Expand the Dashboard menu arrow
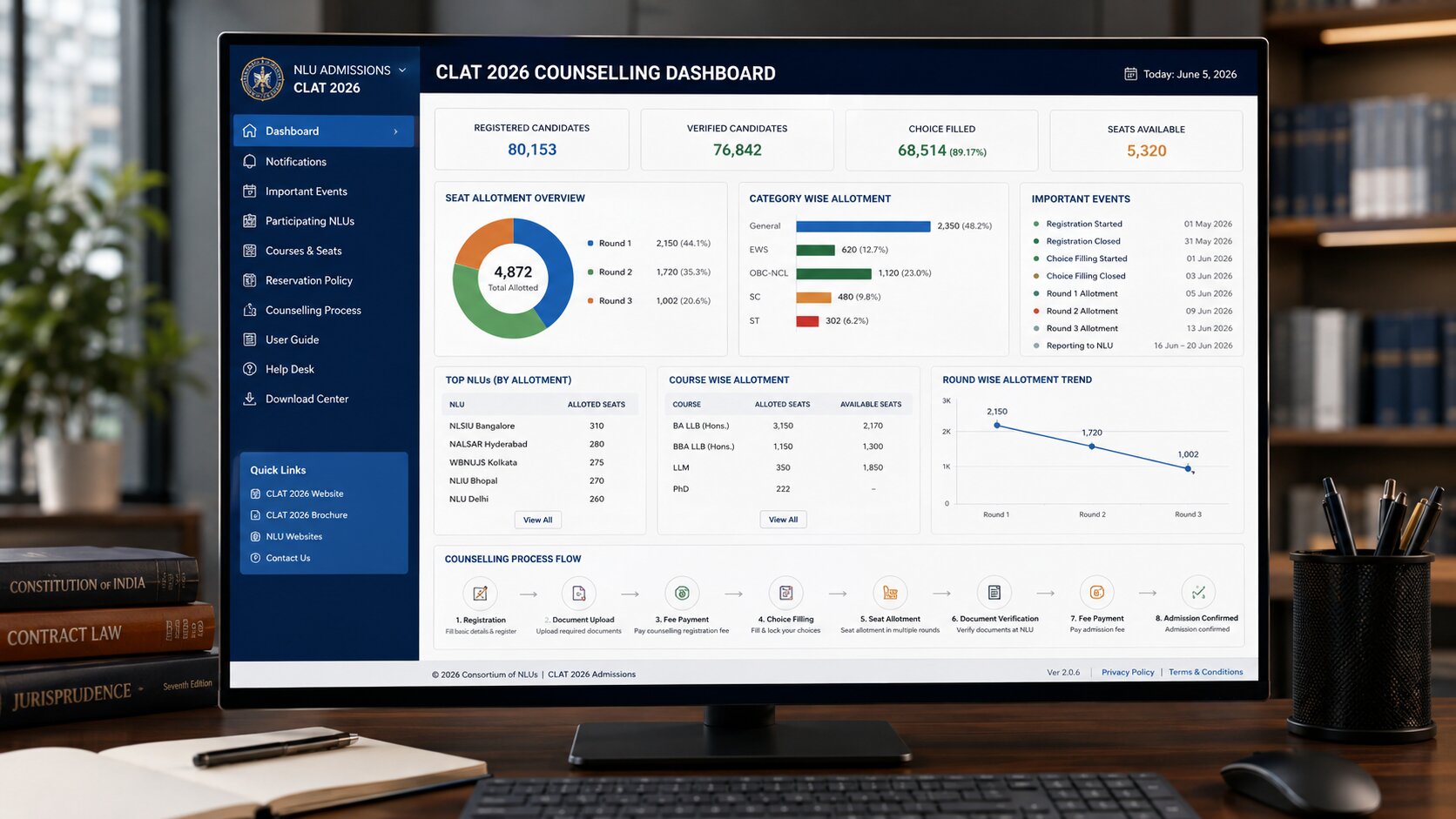The height and width of the screenshot is (819, 1456). coord(396,131)
